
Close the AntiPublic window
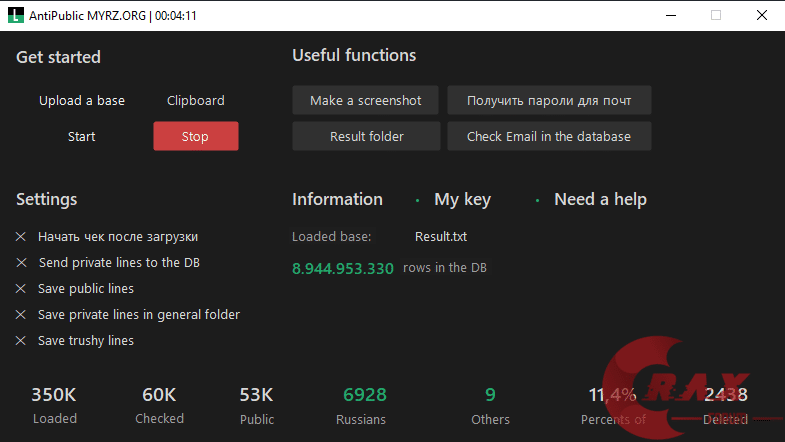pos(761,16)
